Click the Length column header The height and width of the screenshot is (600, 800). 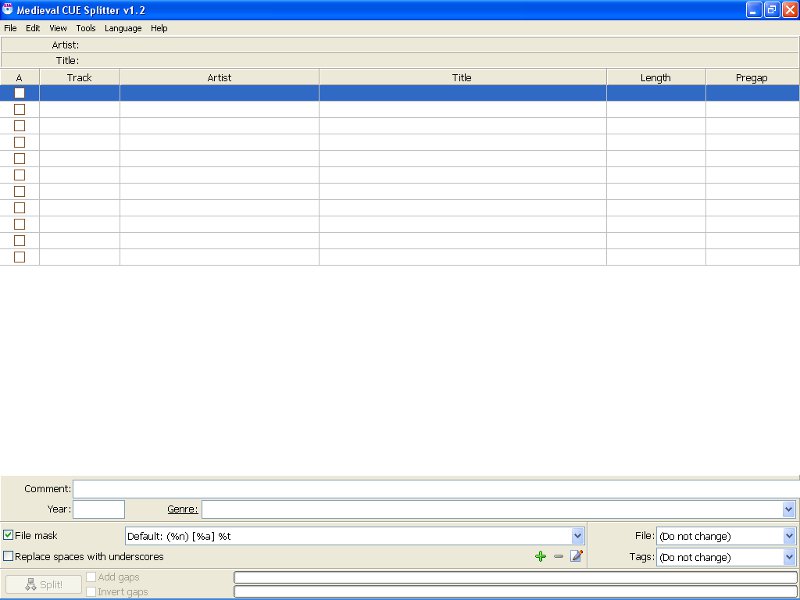[x=655, y=77]
